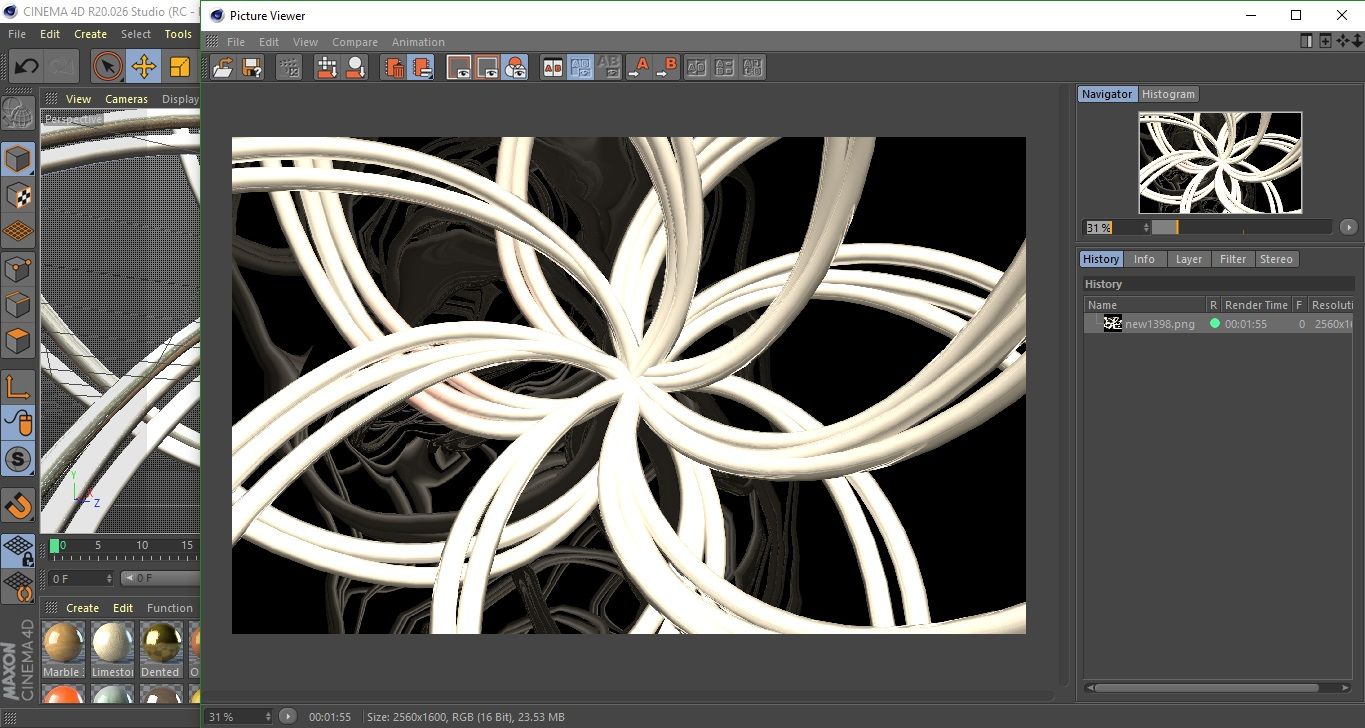Click the history panel horizontal scrollbar
This screenshot has height=728, width=1365.
click(1205, 688)
